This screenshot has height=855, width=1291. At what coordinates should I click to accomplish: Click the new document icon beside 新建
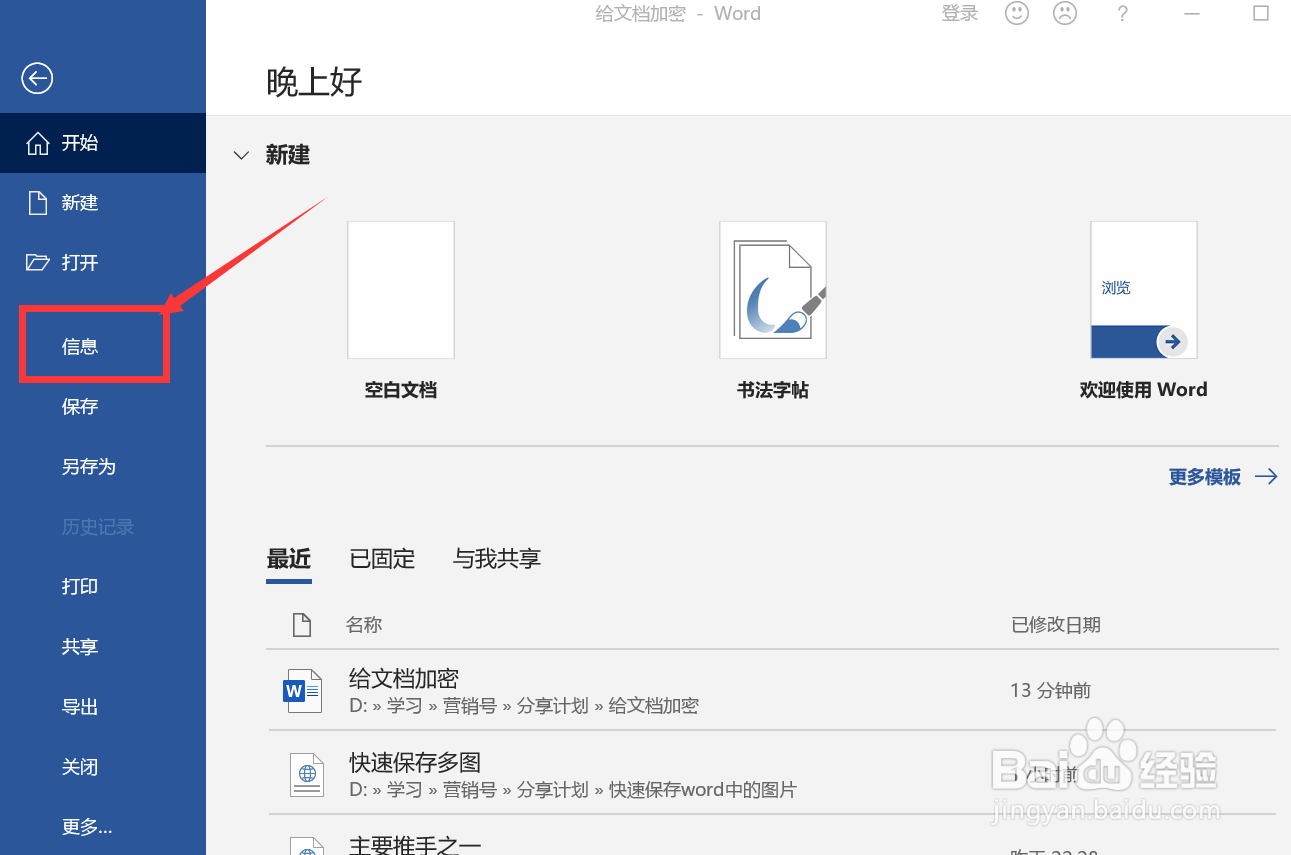coord(37,203)
